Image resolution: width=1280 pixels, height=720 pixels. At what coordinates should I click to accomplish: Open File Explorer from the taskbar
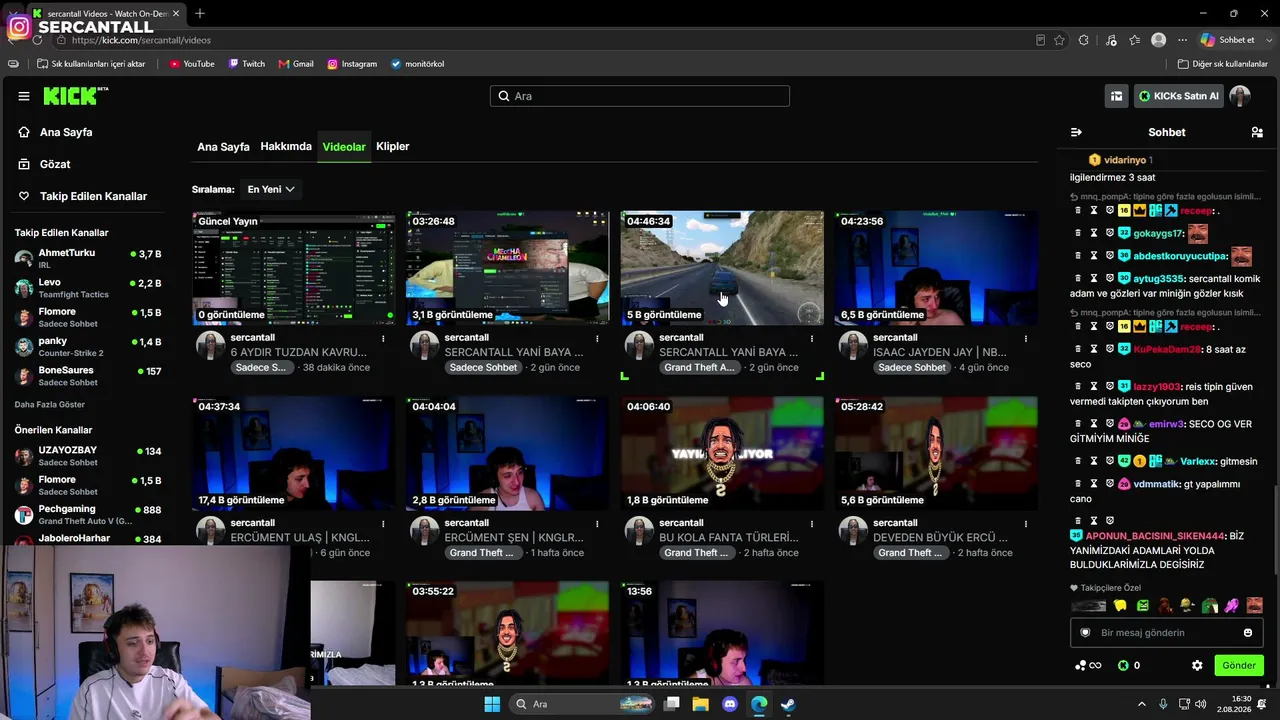coord(701,704)
